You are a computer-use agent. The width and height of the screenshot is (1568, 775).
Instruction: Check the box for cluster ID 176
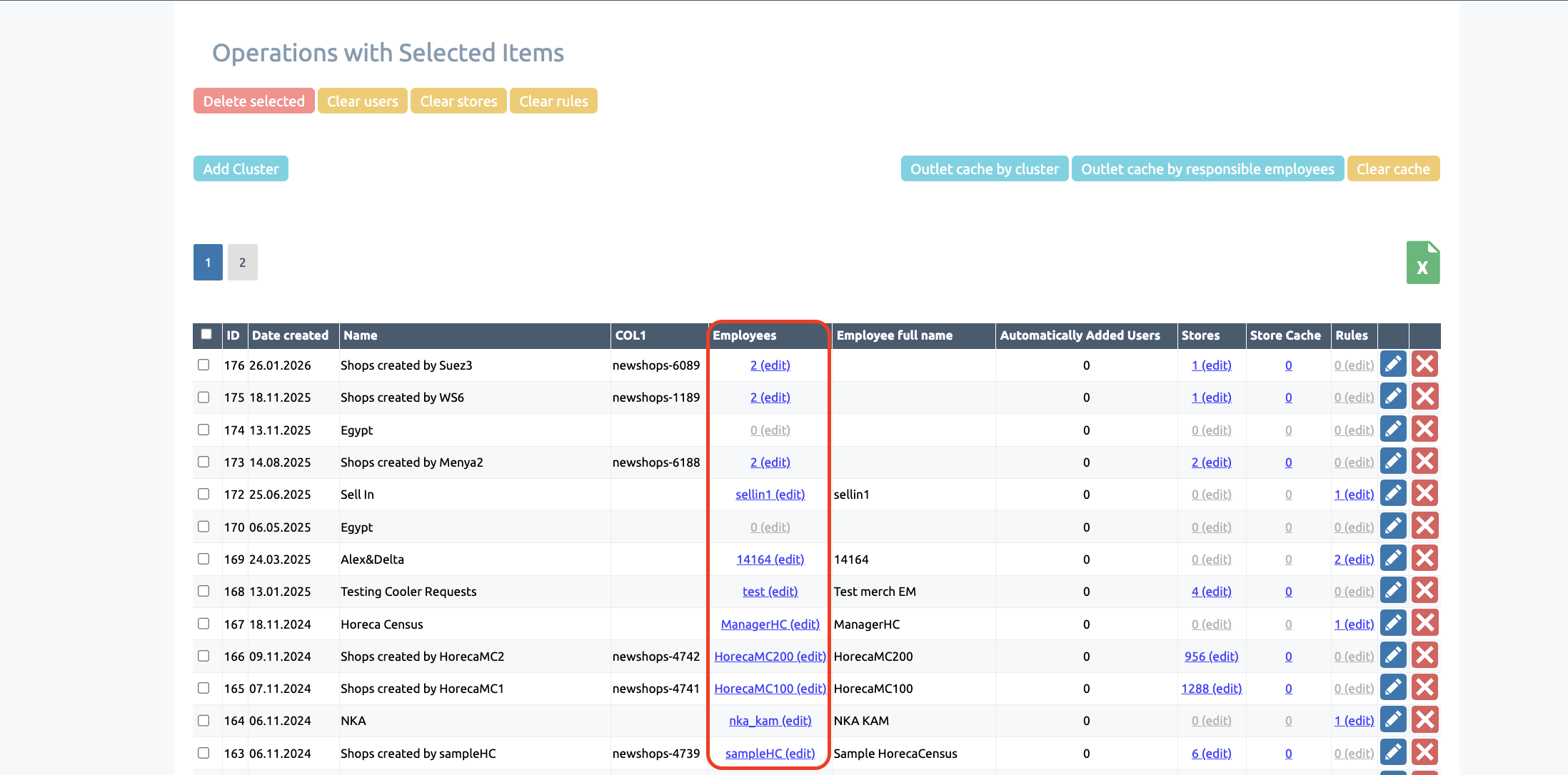tap(203, 365)
